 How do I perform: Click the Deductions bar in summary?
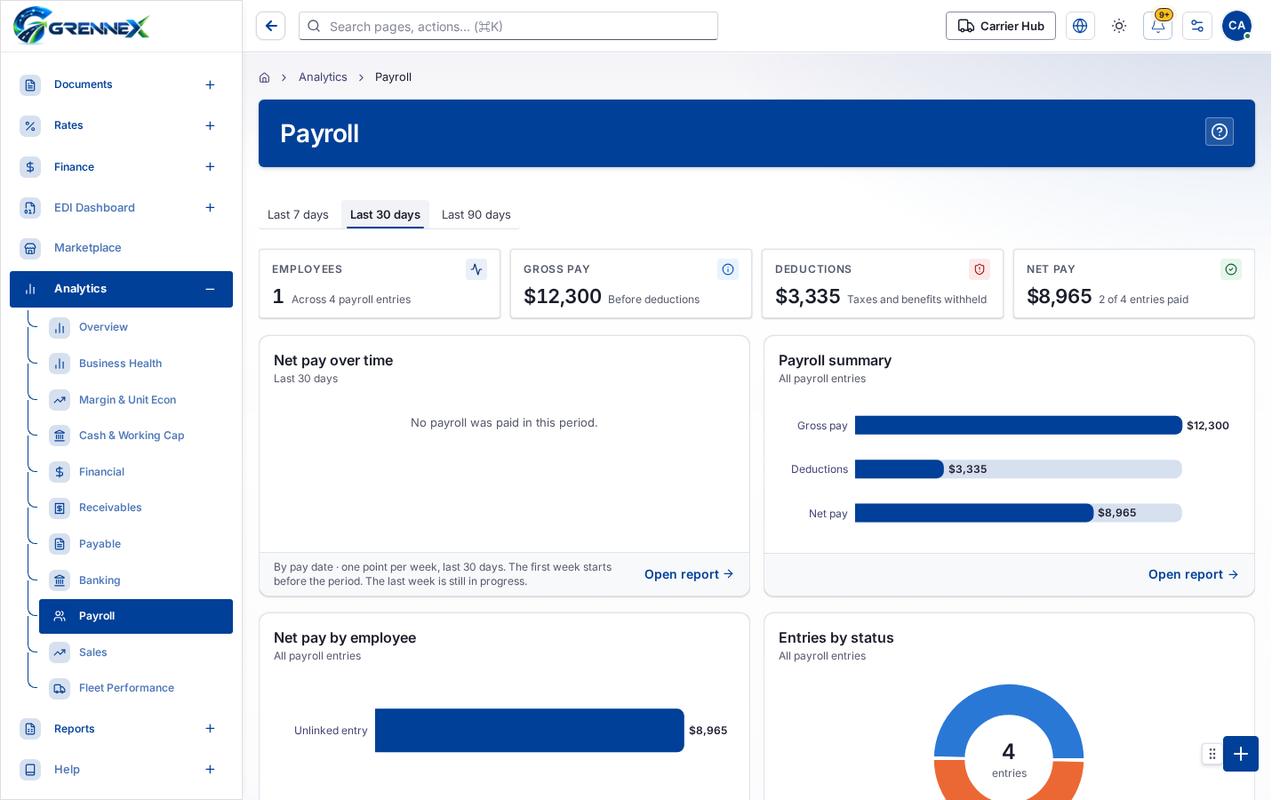click(x=899, y=469)
